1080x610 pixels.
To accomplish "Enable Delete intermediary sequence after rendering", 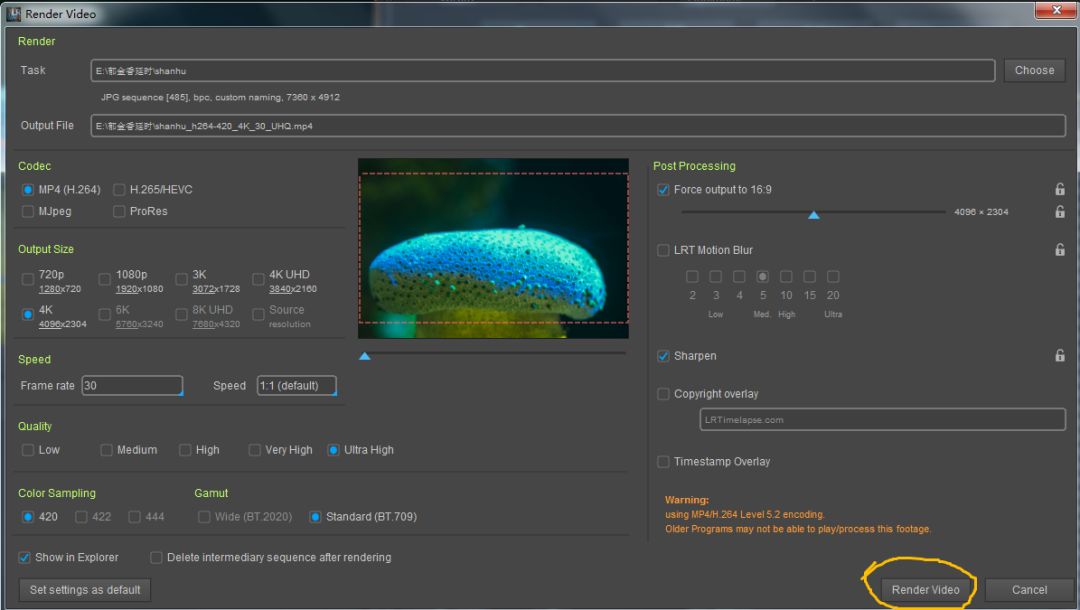I will tap(156, 557).
